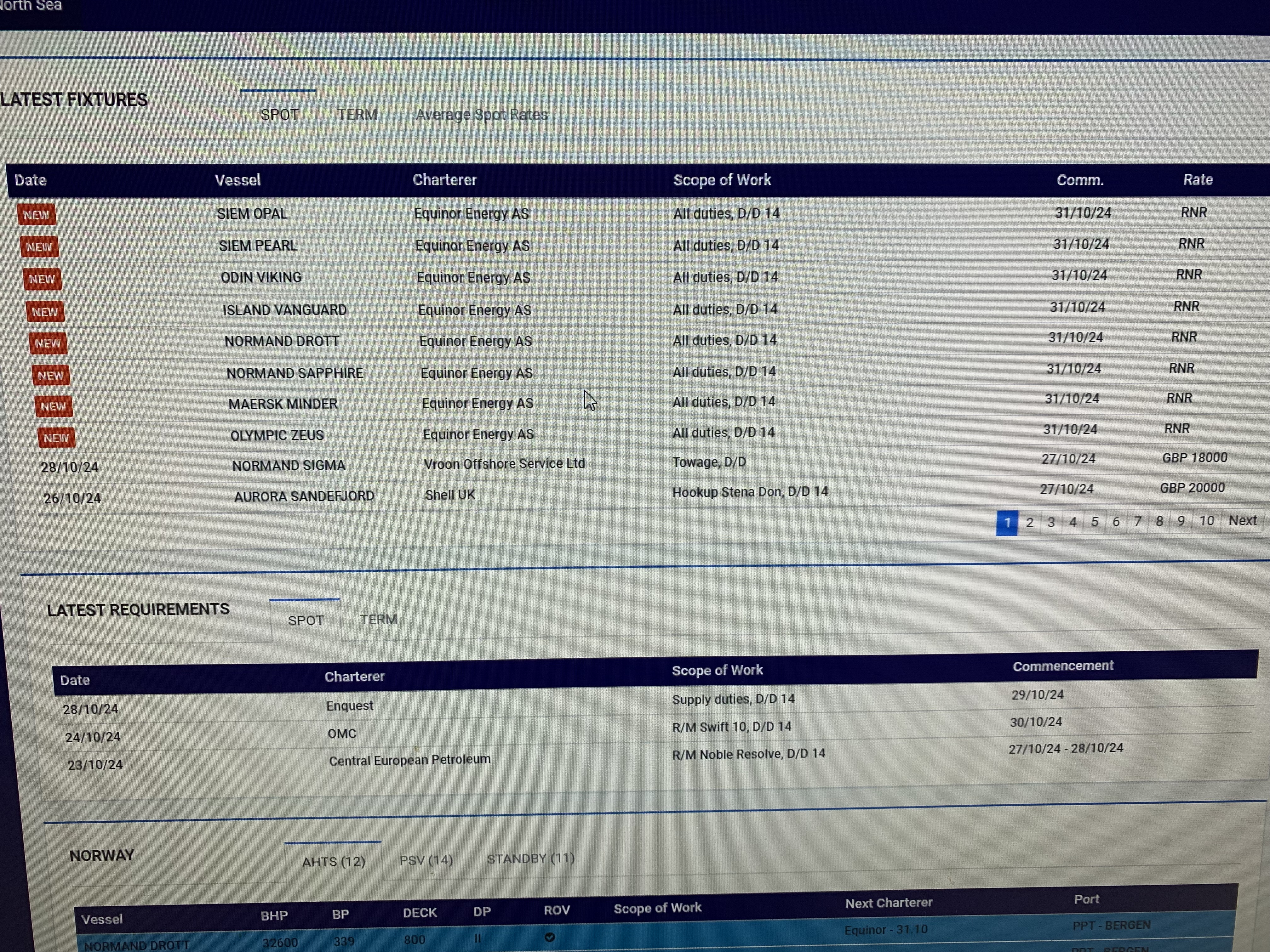This screenshot has height=952, width=1270.
Task: Click the GBP 20000 rate
Action: (x=1193, y=488)
